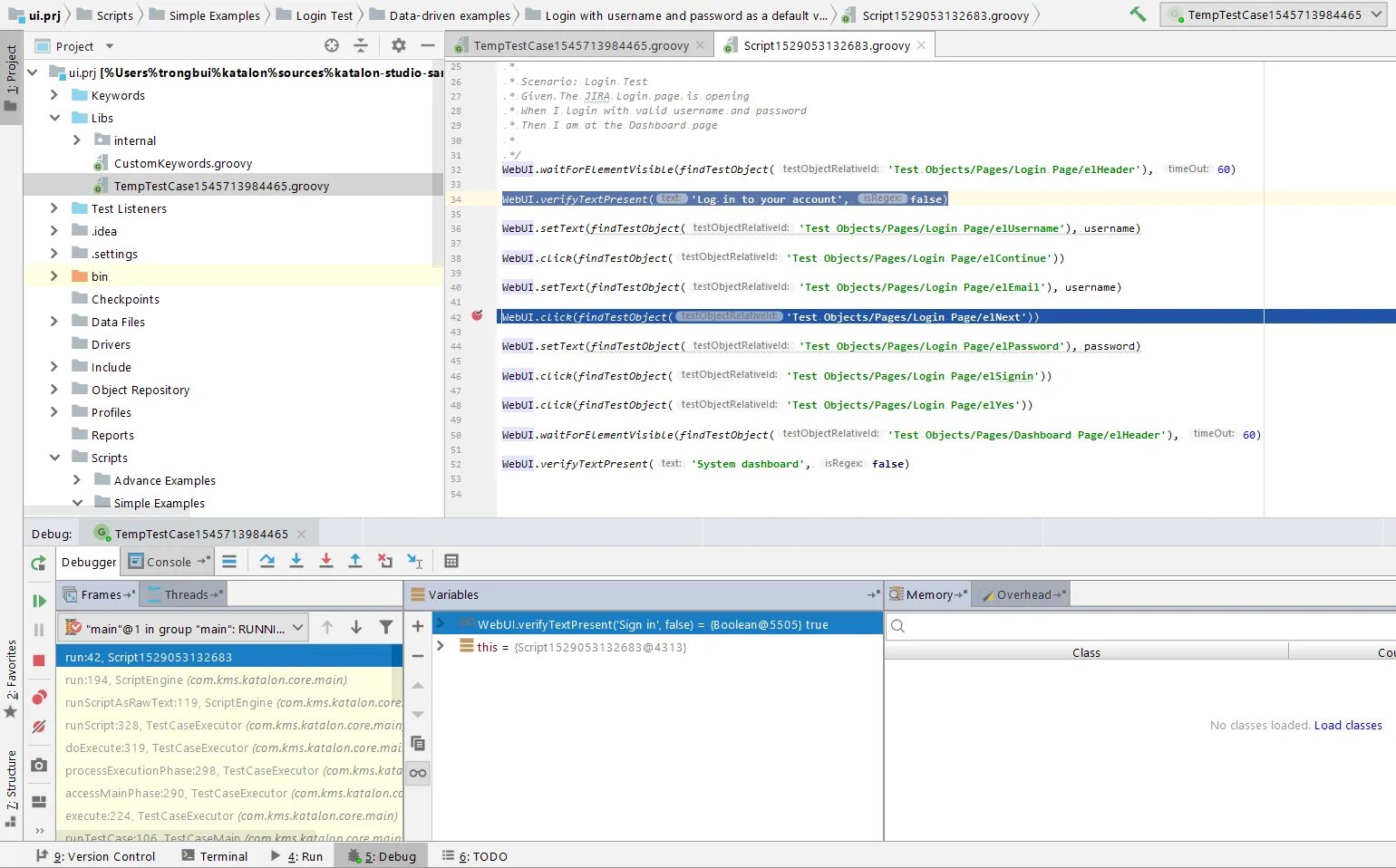The image size is (1396, 868).
Task: Switch to the Console tab
Action: point(169,562)
